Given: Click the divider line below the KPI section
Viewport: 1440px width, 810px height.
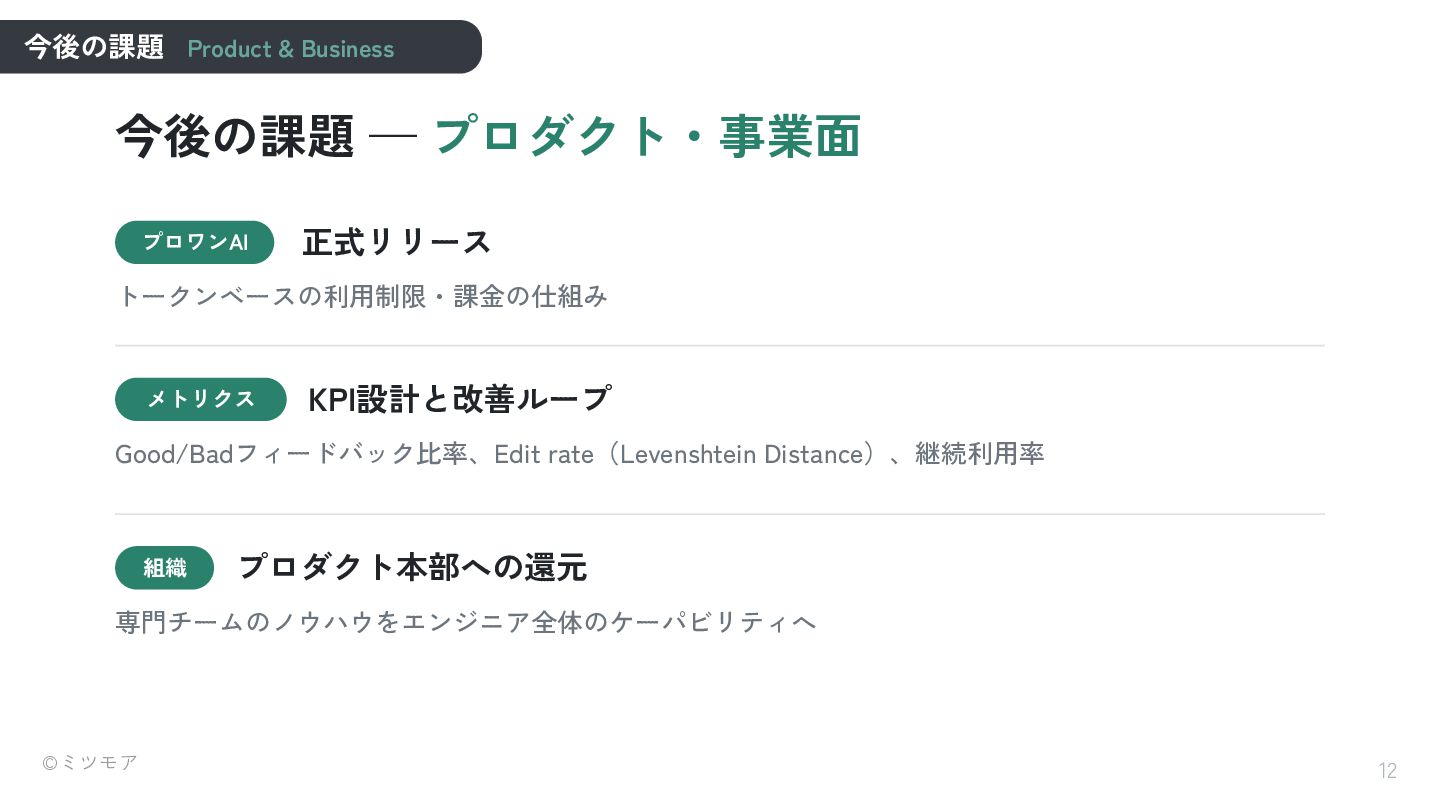Looking at the screenshot, I should (720, 514).
